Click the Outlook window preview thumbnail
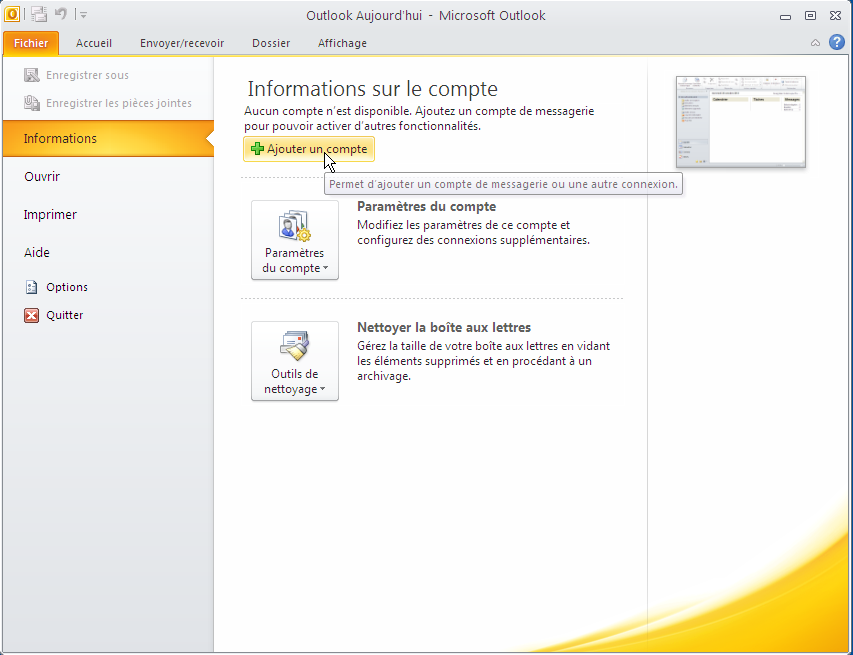This screenshot has width=853, height=655. [x=741, y=122]
